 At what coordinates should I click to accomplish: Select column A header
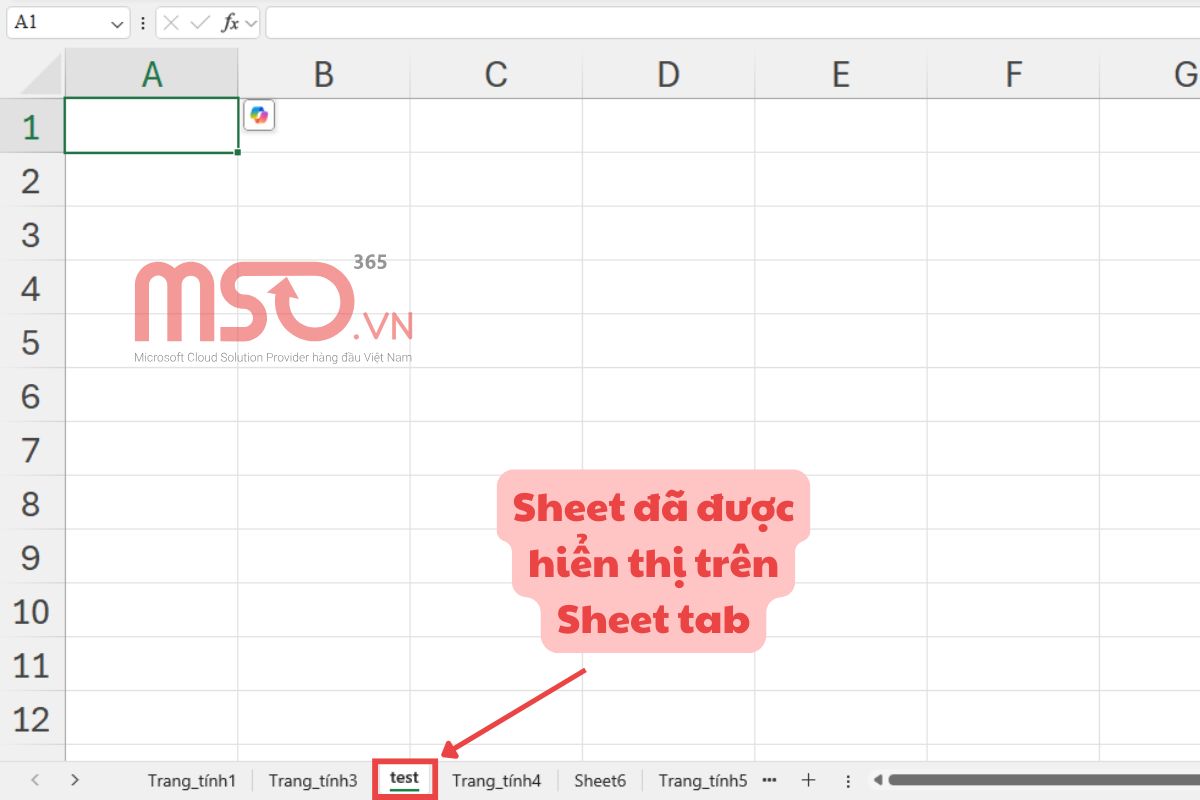[151, 74]
